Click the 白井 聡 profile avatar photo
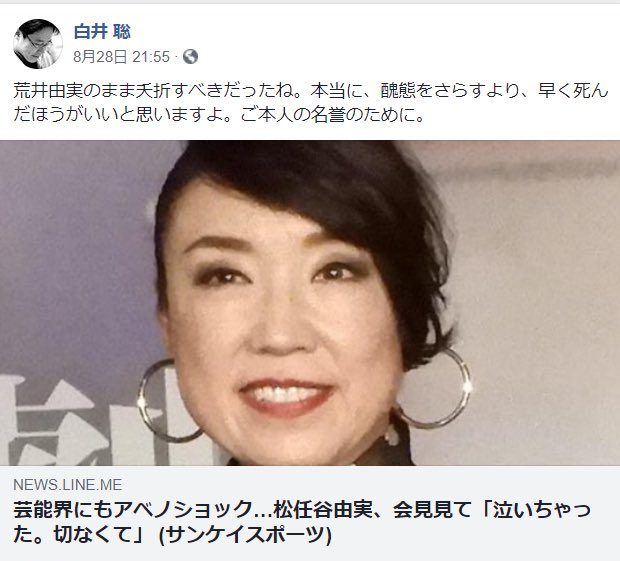Image resolution: width=620 pixels, height=561 pixels. pos(38,43)
